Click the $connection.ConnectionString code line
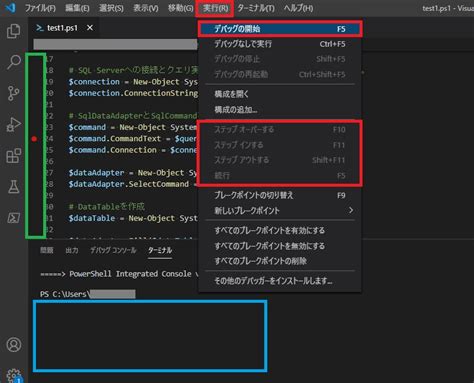 point(133,93)
